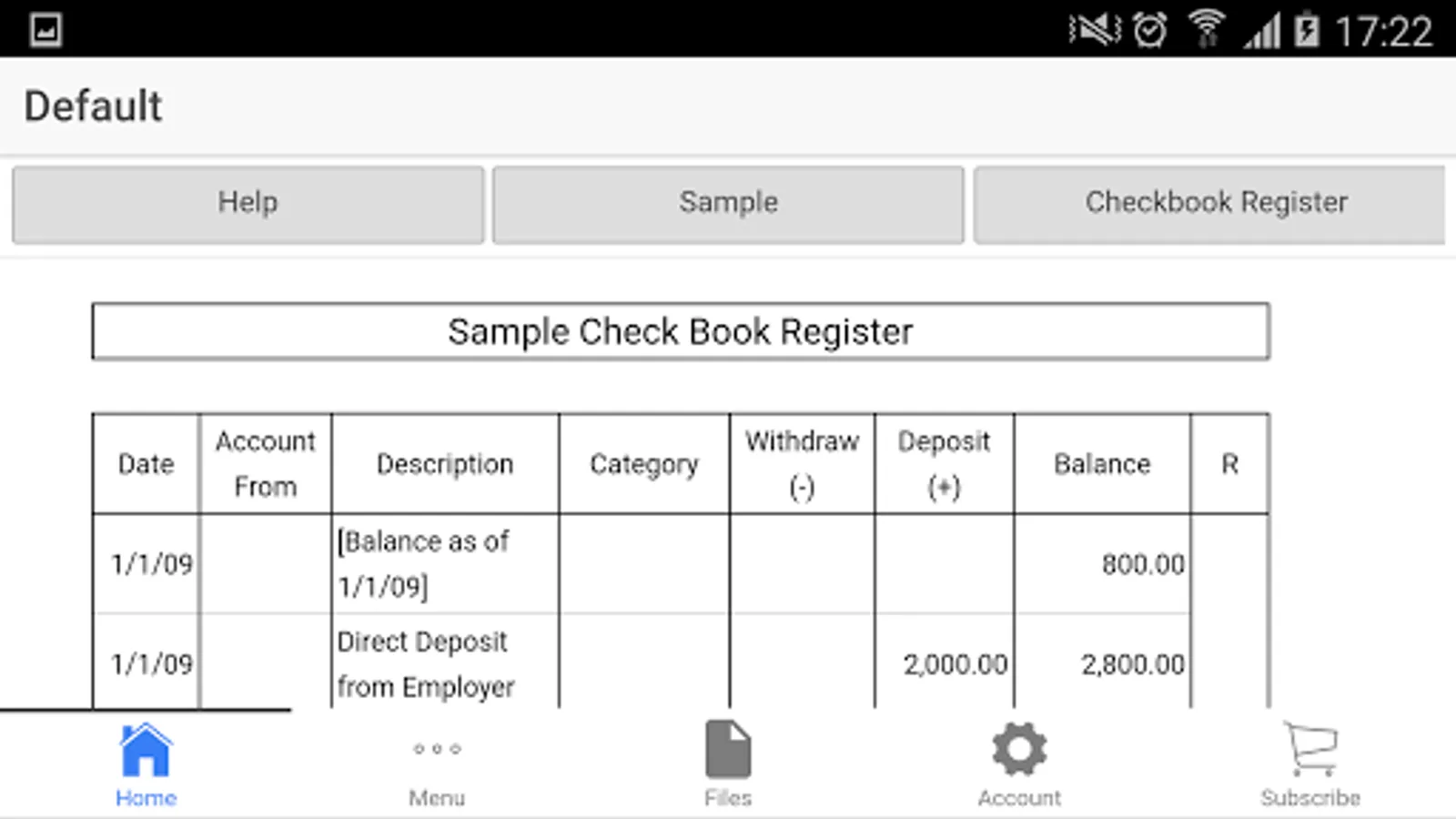
Task: Select the Sample button
Action: (x=728, y=204)
